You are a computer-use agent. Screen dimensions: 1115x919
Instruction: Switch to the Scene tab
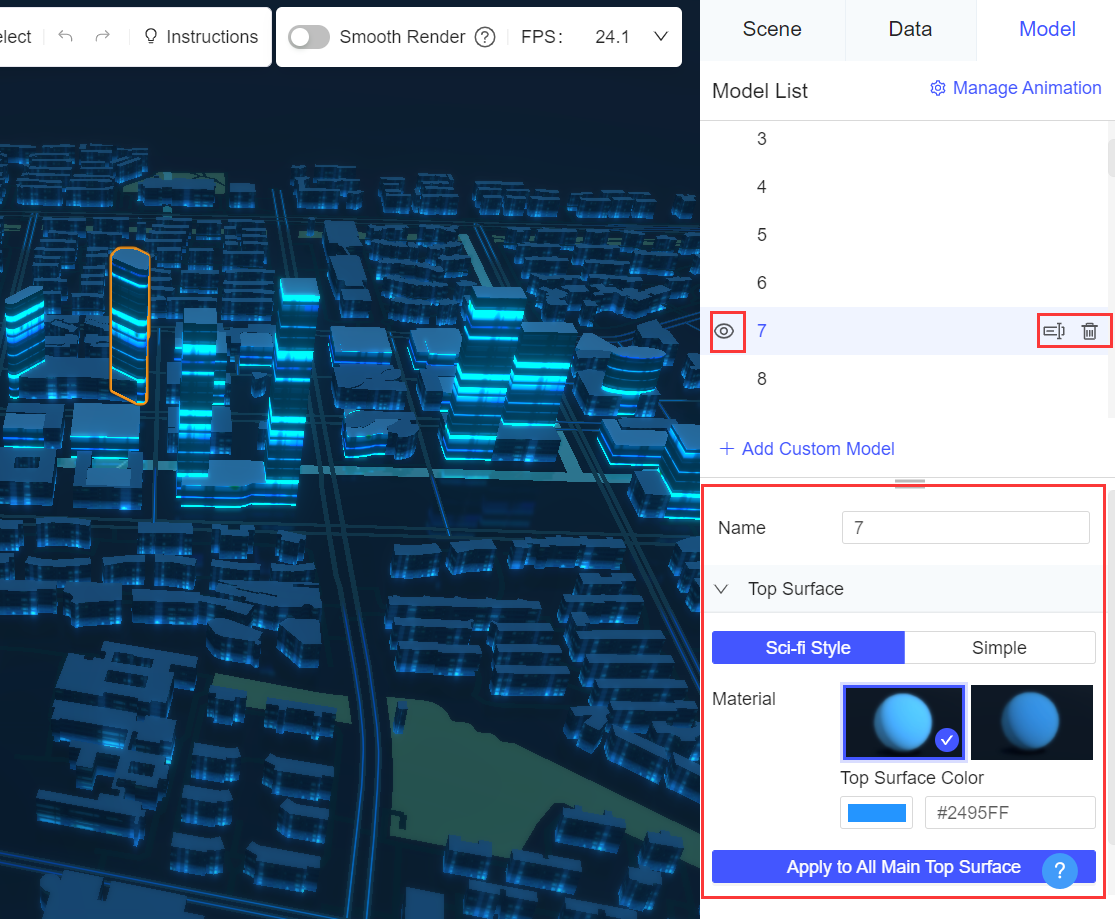(771, 29)
